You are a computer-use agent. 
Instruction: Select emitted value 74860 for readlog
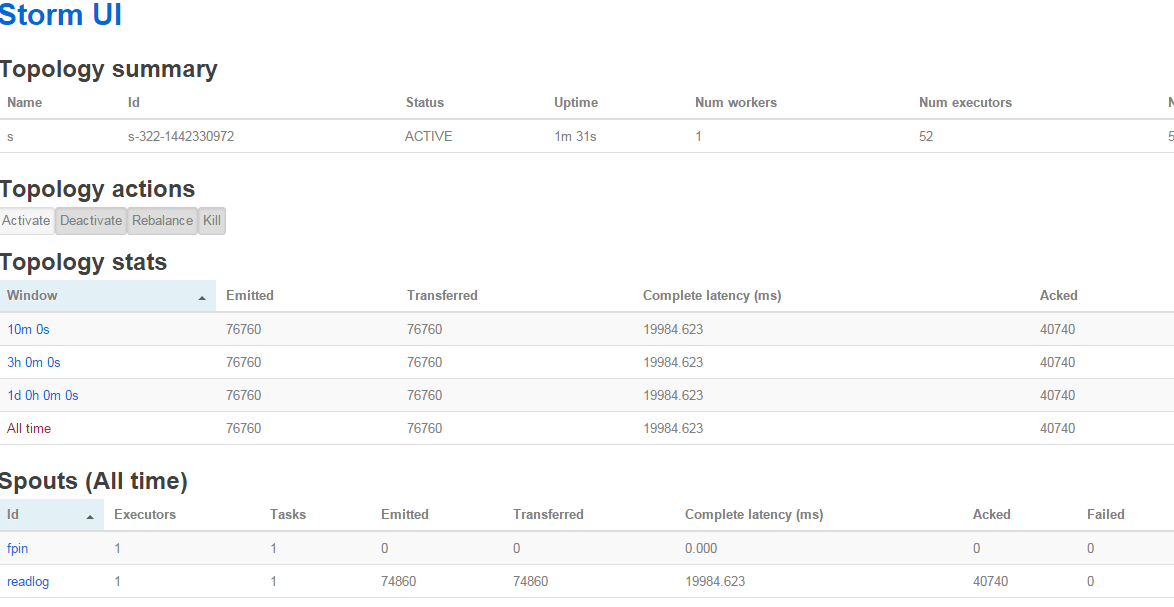click(x=398, y=582)
